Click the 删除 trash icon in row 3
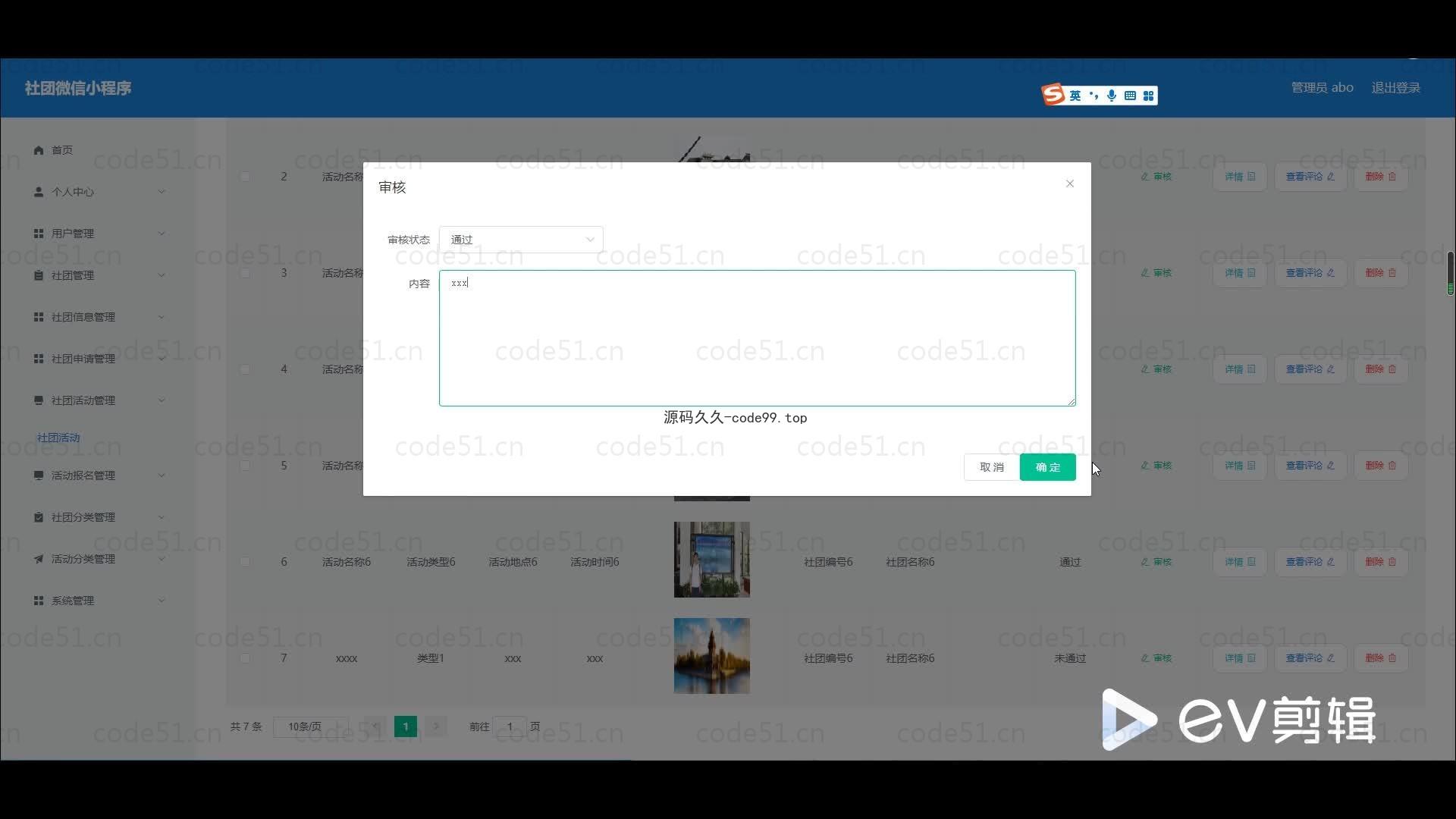Viewport: 1456px width, 819px height. 1392,273
